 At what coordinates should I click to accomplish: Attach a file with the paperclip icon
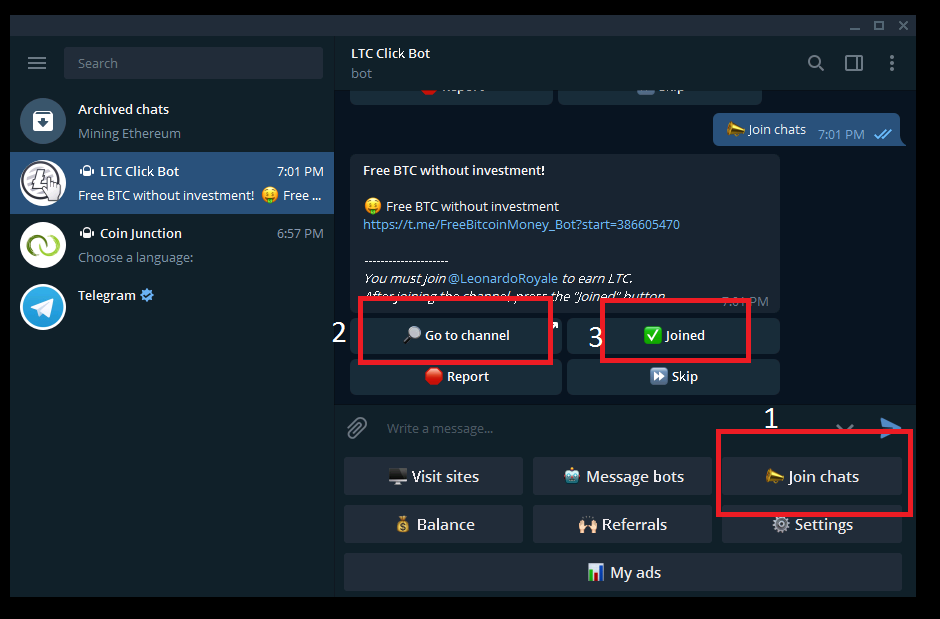click(x=357, y=428)
